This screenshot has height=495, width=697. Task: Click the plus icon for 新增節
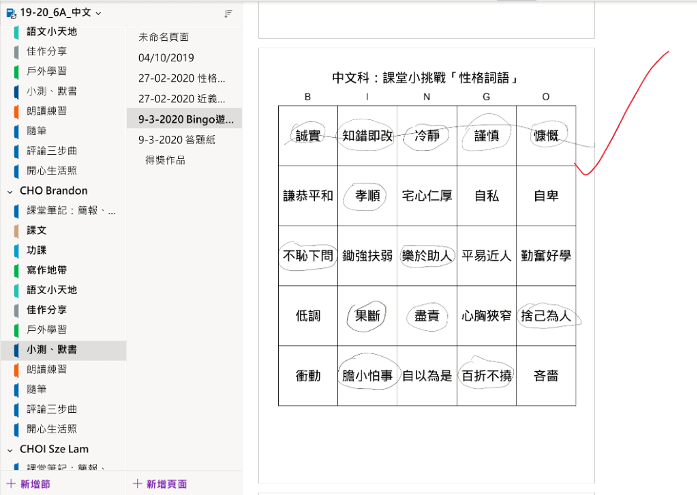pyautogui.click(x=10, y=484)
